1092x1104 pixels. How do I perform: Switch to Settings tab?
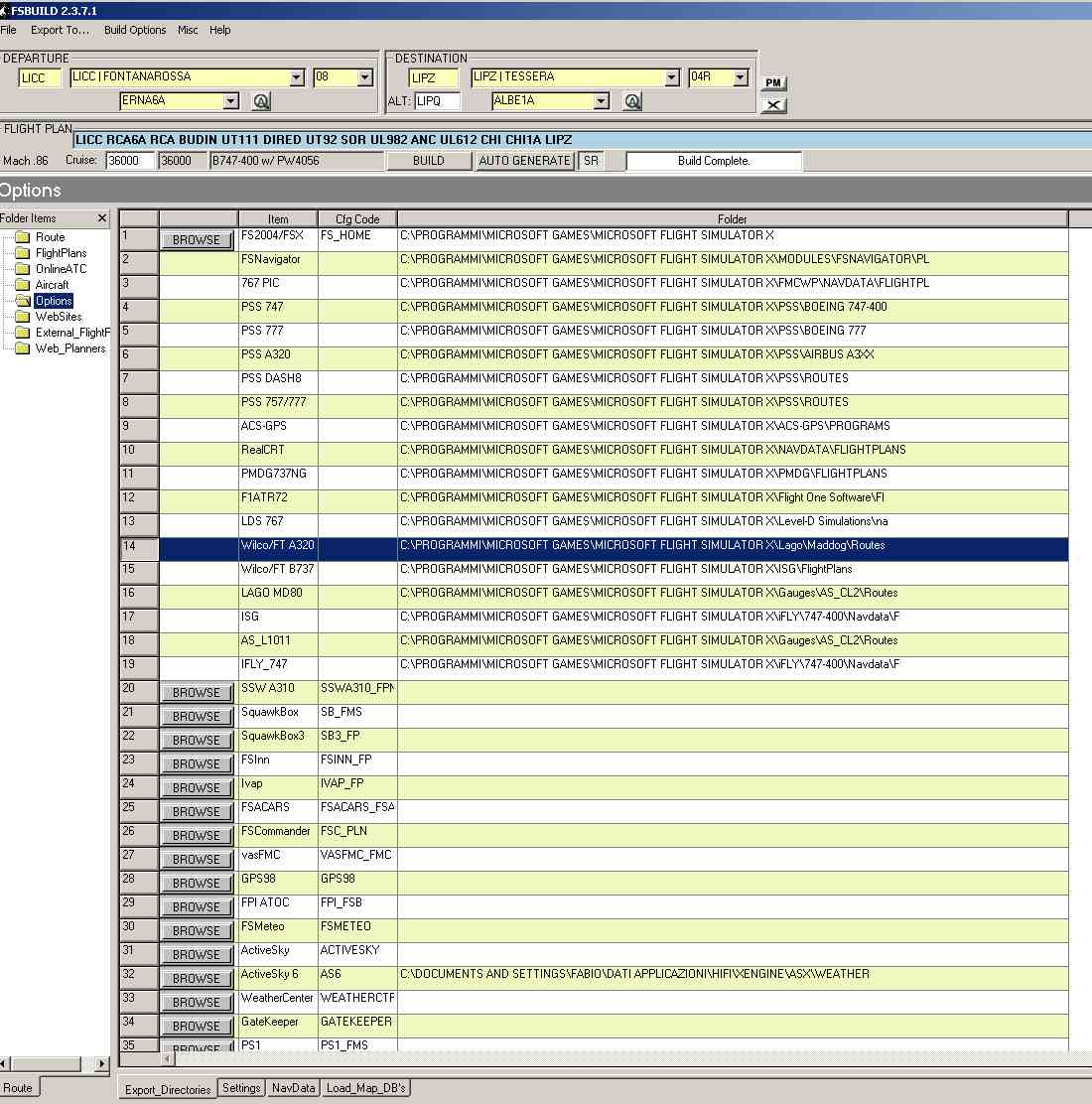[x=241, y=1088]
